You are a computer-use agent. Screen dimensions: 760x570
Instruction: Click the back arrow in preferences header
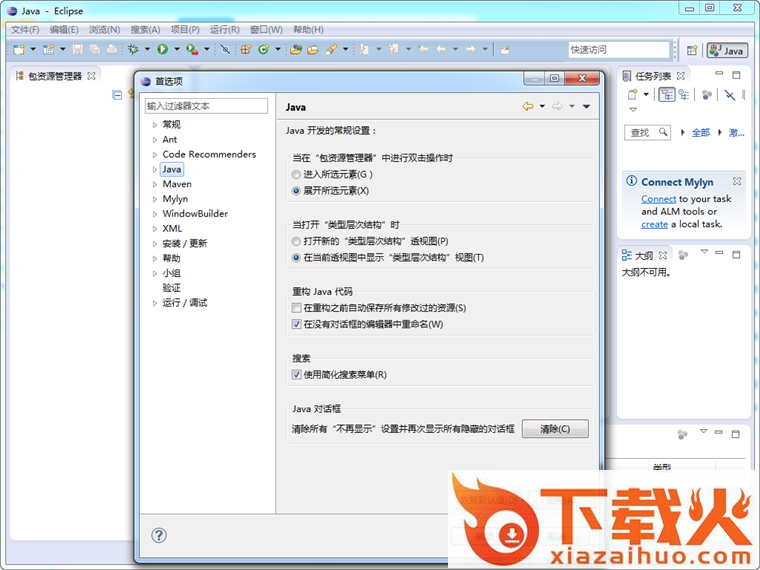528,106
